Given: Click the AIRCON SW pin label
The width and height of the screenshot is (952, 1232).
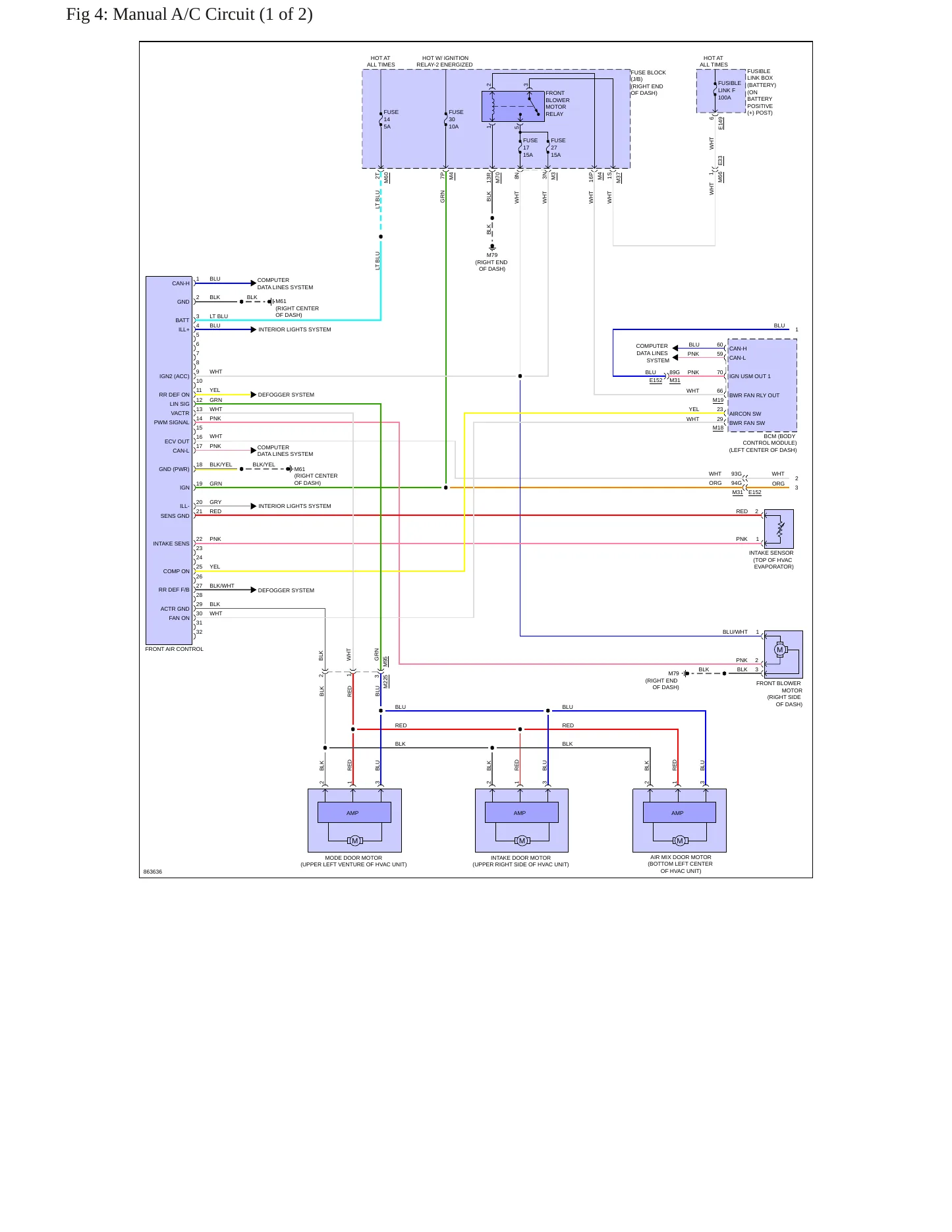Looking at the screenshot, I should pyautogui.click(x=744, y=414).
